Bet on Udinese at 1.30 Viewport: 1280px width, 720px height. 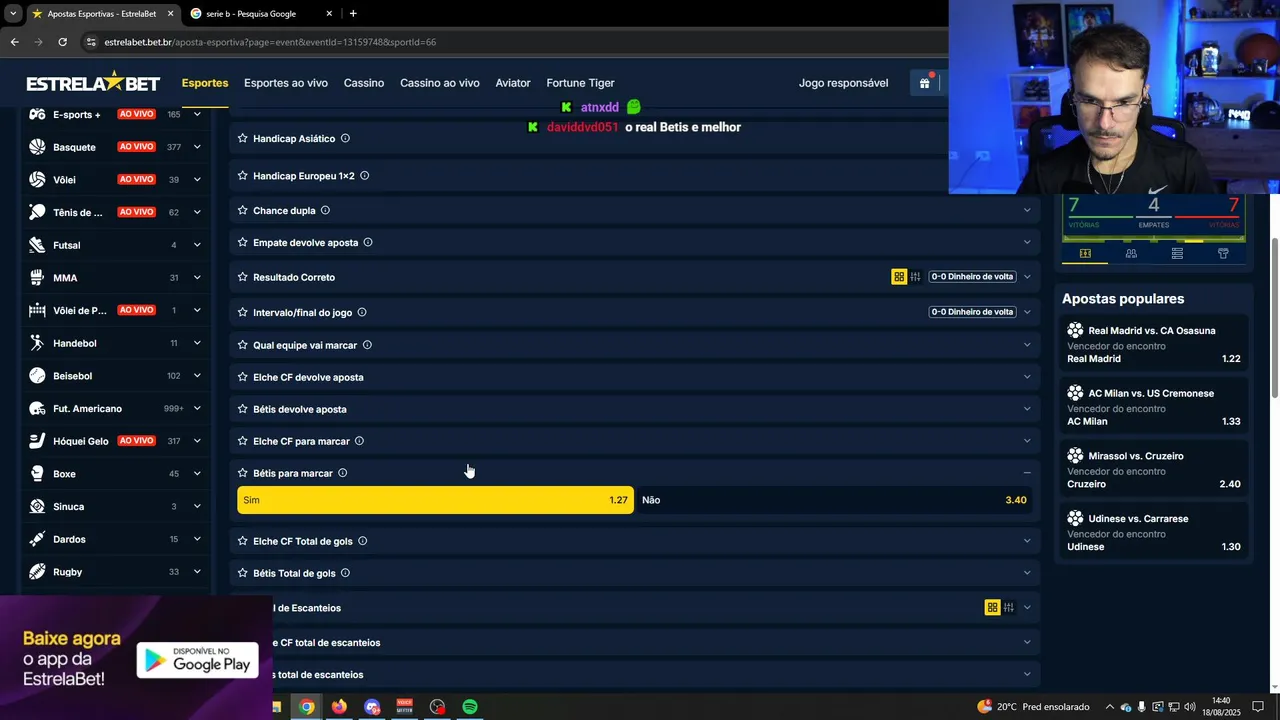[1154, 533]
